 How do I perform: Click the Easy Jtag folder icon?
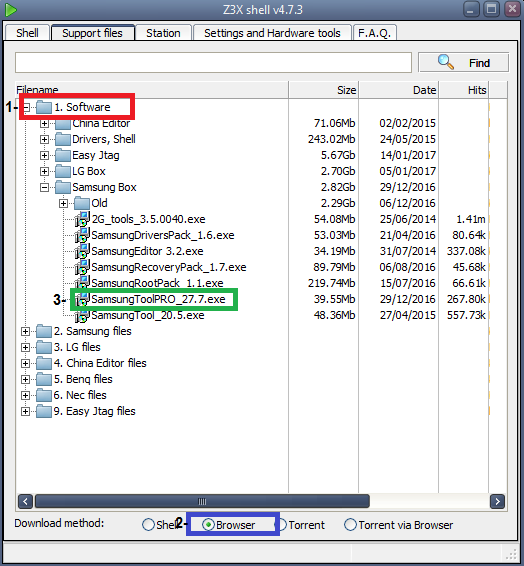(x=63, y=155)
